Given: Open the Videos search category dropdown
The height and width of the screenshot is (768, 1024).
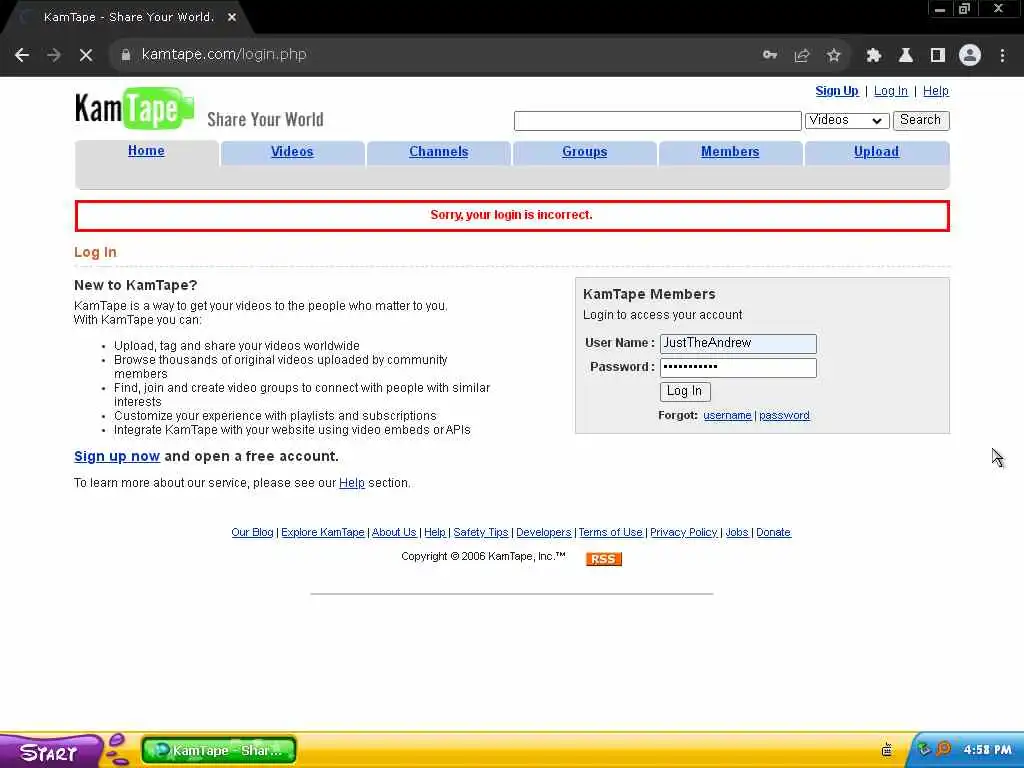Looking at the screenshot, I should tap(847, 120).
